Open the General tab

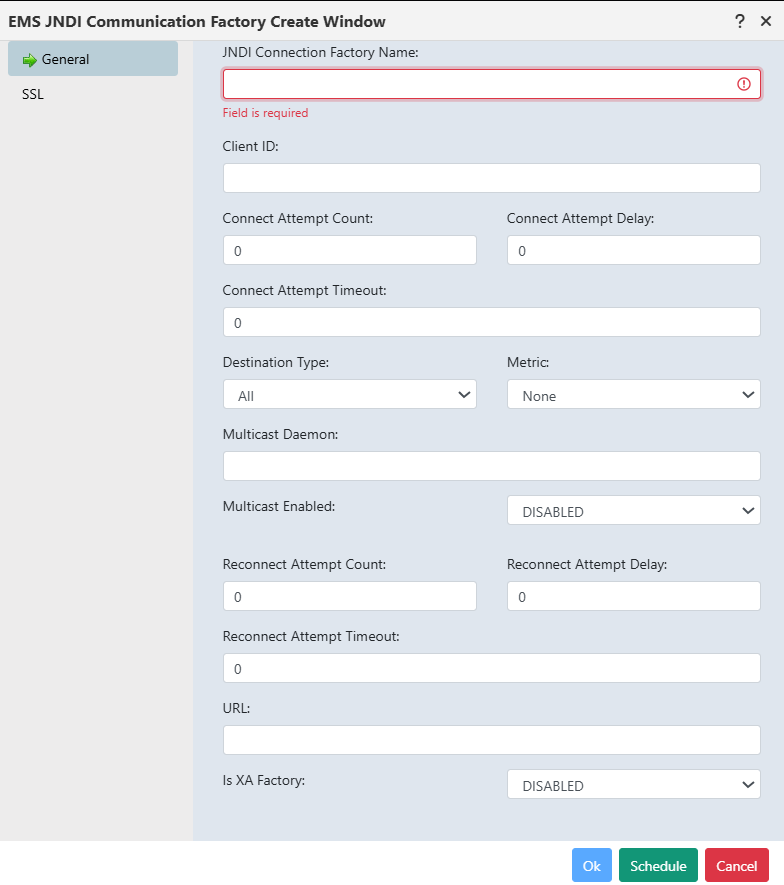click(x=93, y=59)
